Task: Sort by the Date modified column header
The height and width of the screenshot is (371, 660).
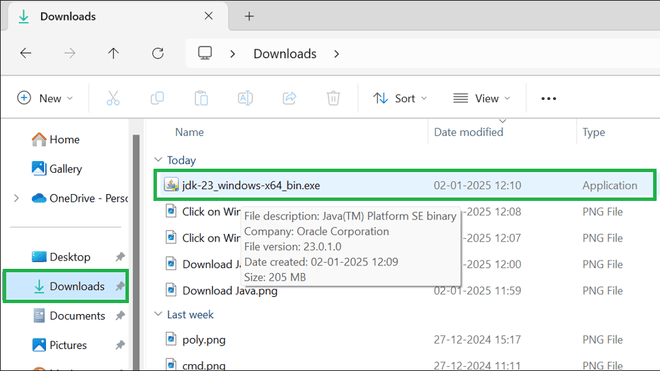Action: [x=468, y=132]
